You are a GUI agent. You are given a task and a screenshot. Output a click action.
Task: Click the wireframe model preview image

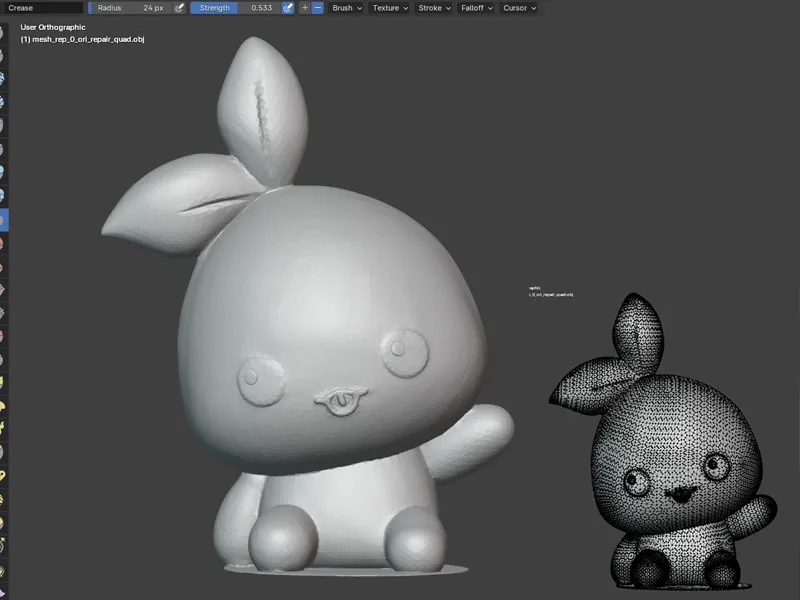pyautogui.click(x=662, y=441)
